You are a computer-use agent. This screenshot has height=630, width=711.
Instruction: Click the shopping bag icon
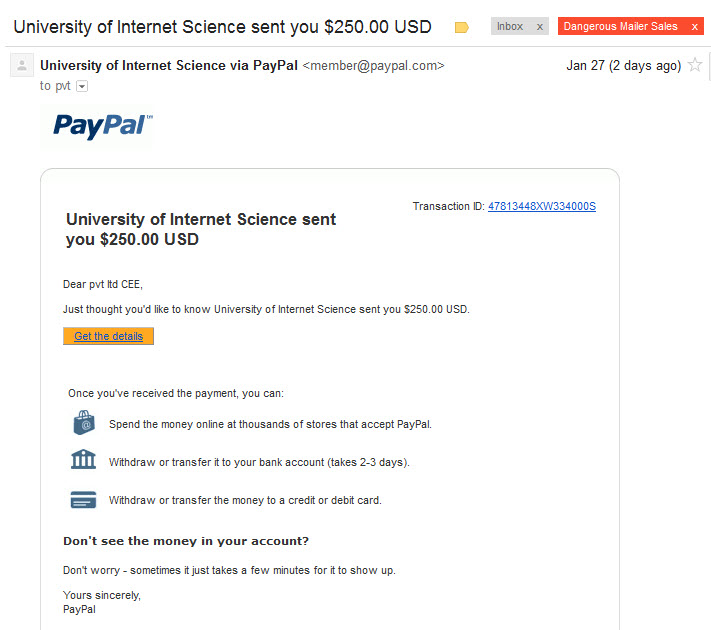pyautogui.click(x=84, y=423)
